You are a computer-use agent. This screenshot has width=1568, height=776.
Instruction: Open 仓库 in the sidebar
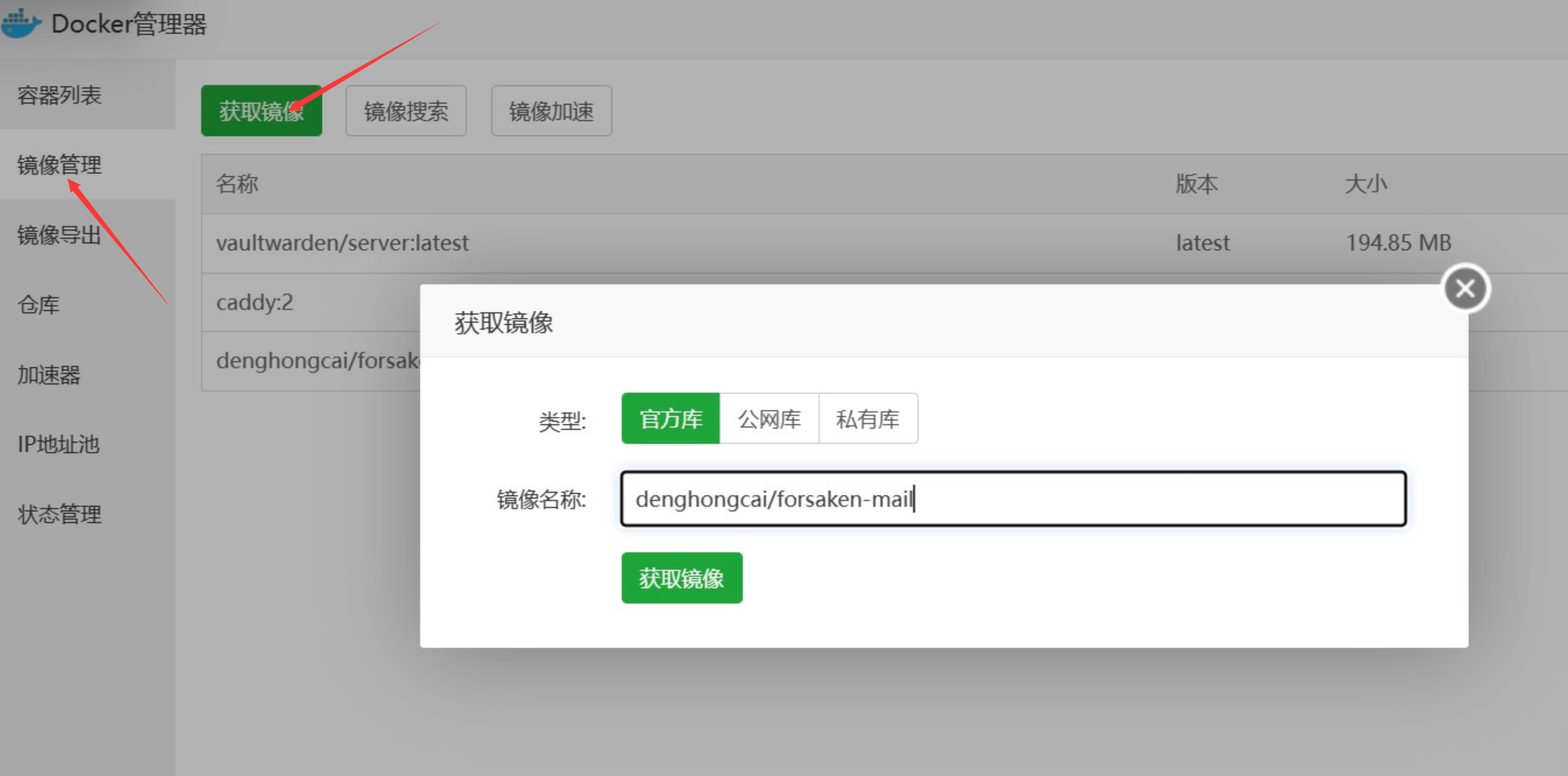(x=38, y=304)
